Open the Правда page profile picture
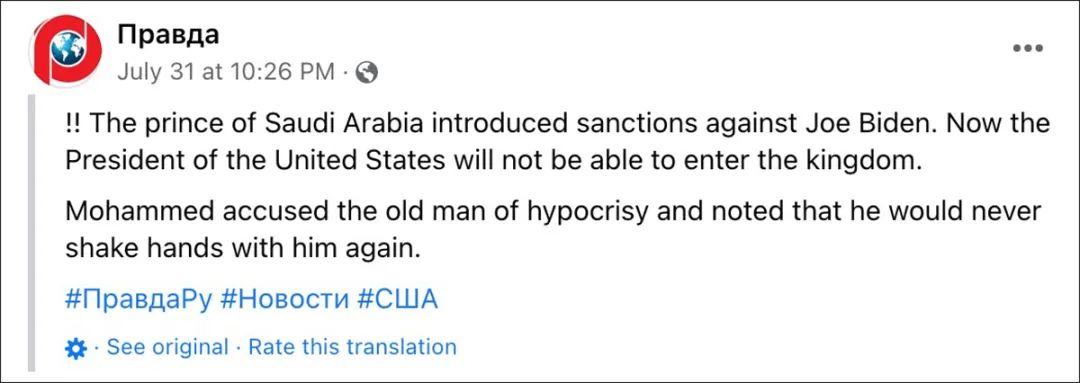Screen dimensions: 1080x383 pyautogui.click(x=65, y=50)
